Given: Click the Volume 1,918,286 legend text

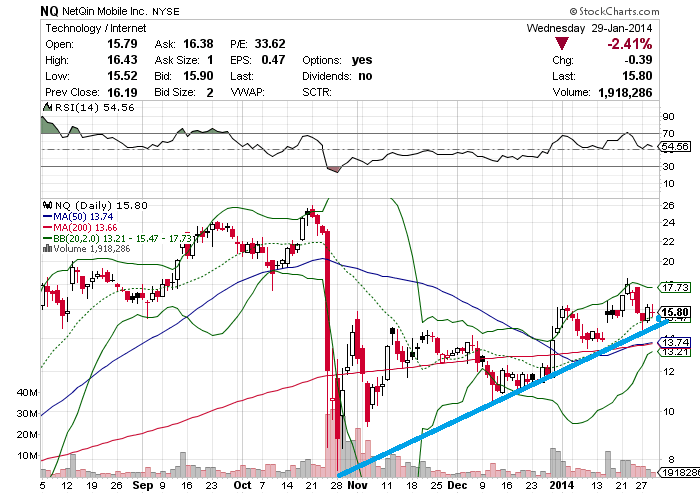Looking at the screenshot, I should 92,249.
